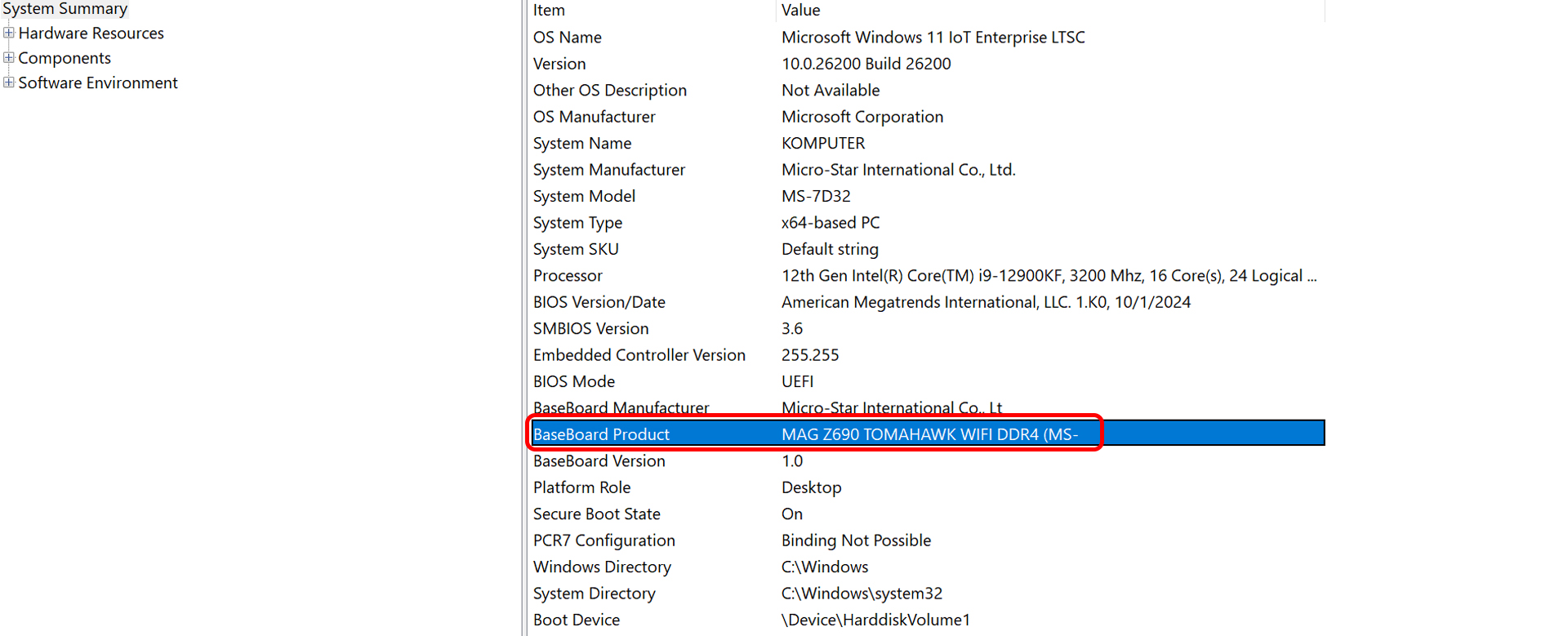Image resolution: width=1568 pixels, height=636 pixels.
Task: Select the PCR7 Configuration row
Action: tap(604, 540)
